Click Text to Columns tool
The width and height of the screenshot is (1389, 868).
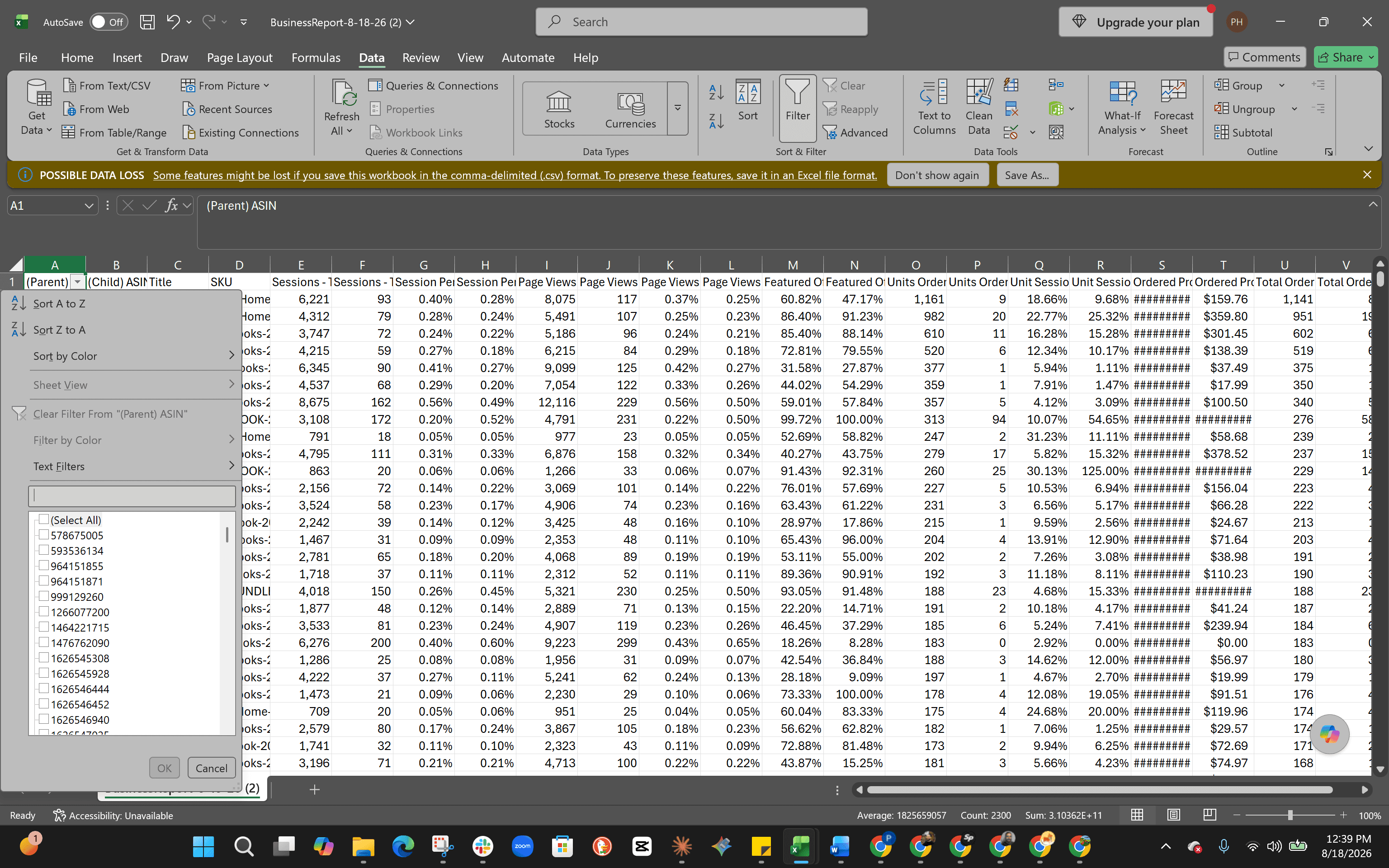(x=934, y=108)
